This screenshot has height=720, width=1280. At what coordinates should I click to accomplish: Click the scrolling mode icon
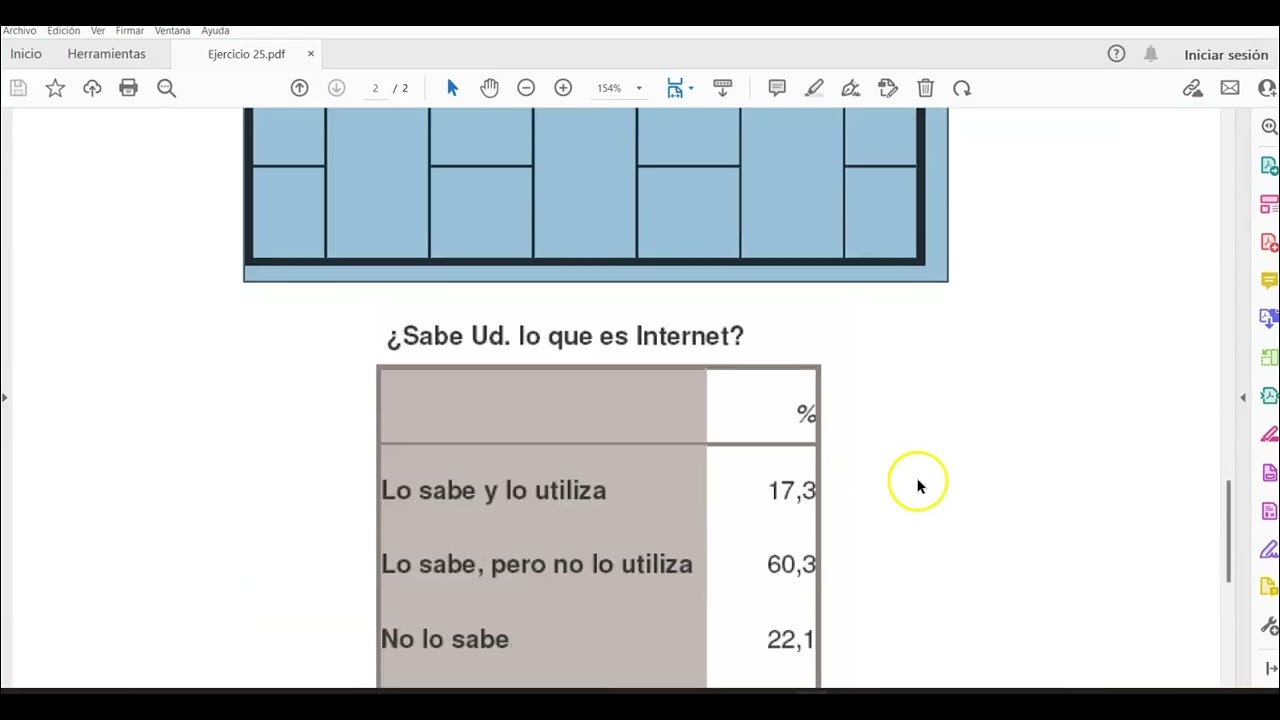722,88
